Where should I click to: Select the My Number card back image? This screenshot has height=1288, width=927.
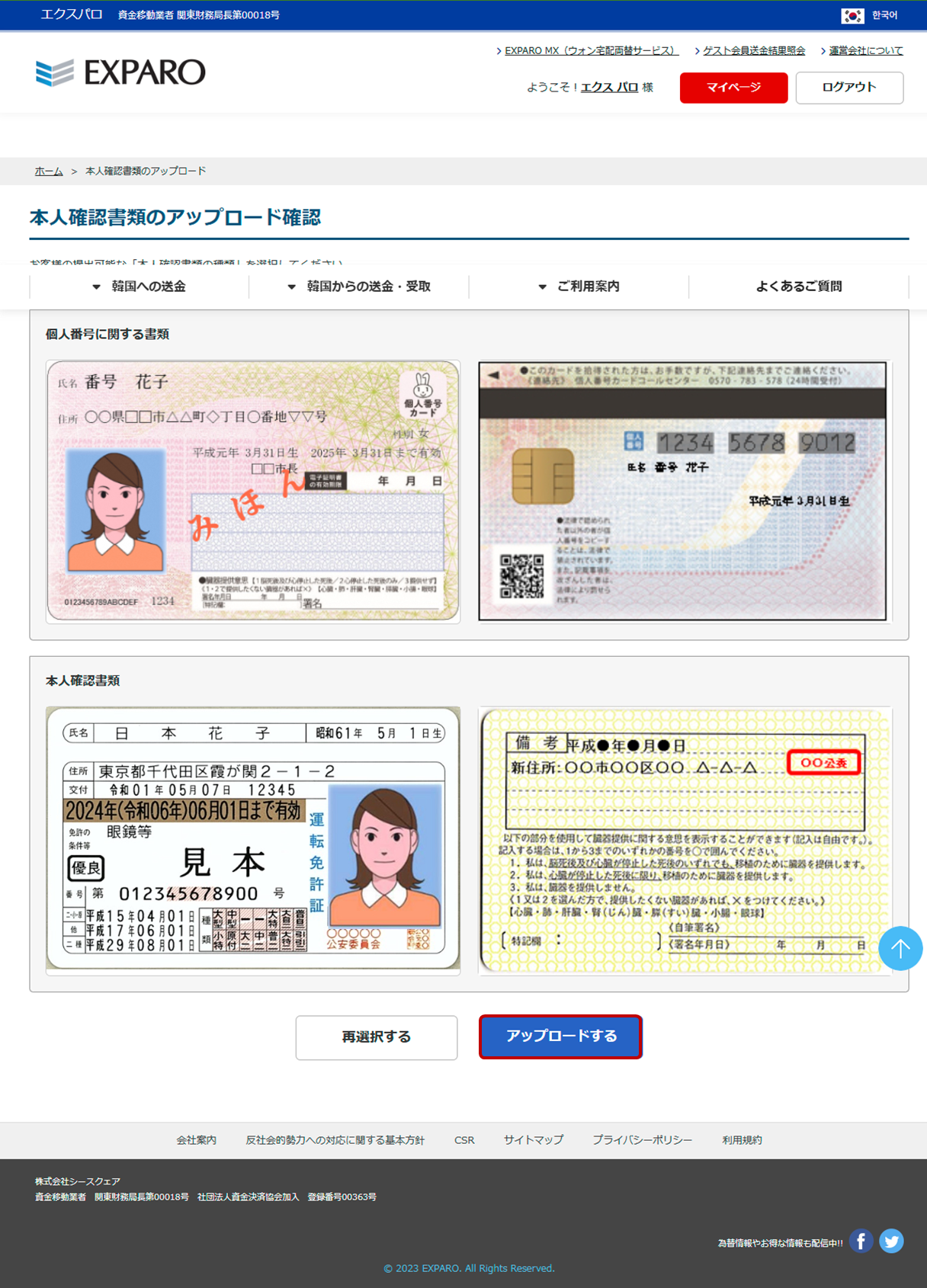(683, 492)
